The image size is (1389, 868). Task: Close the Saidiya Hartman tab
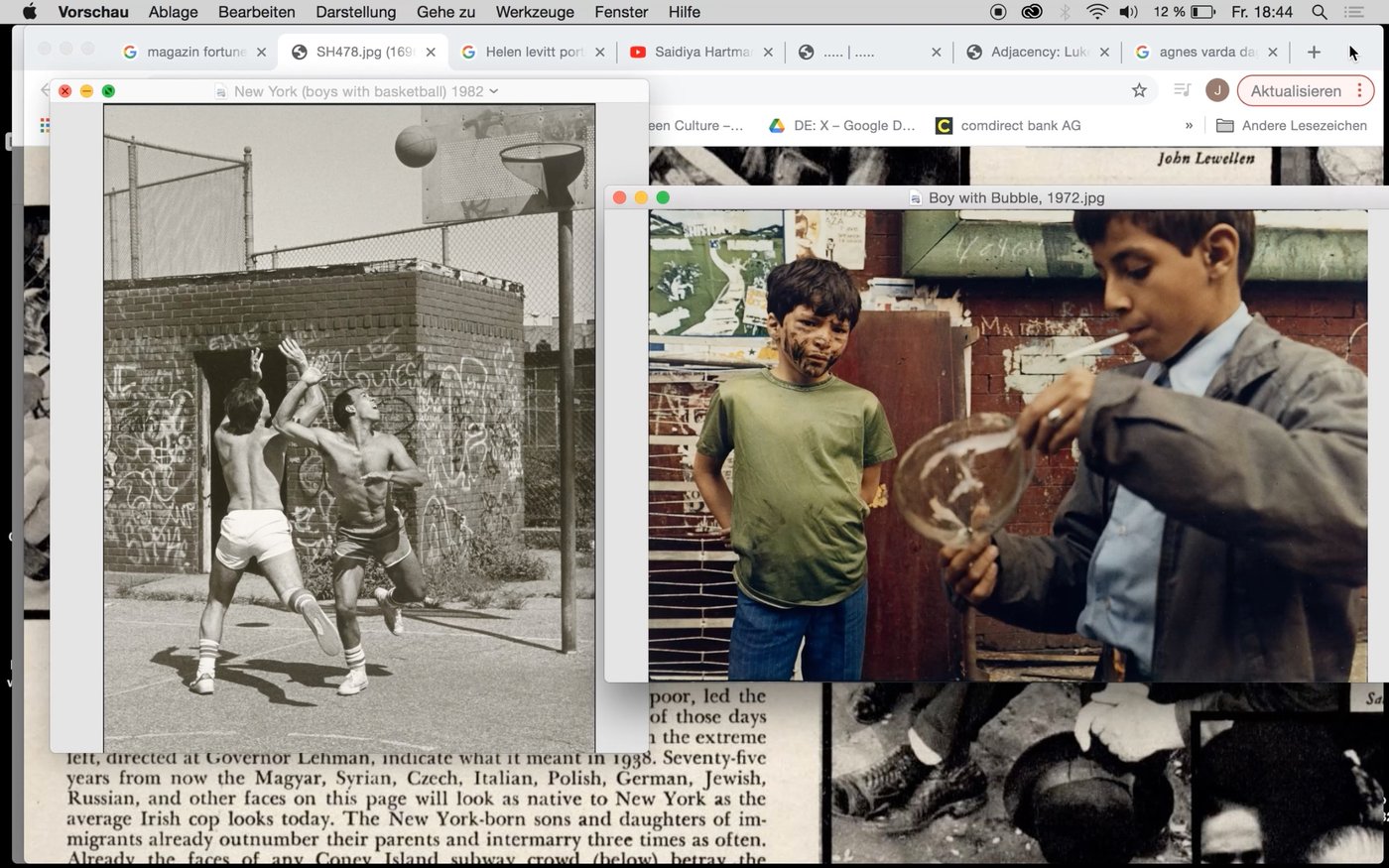[x=768, y=52]
